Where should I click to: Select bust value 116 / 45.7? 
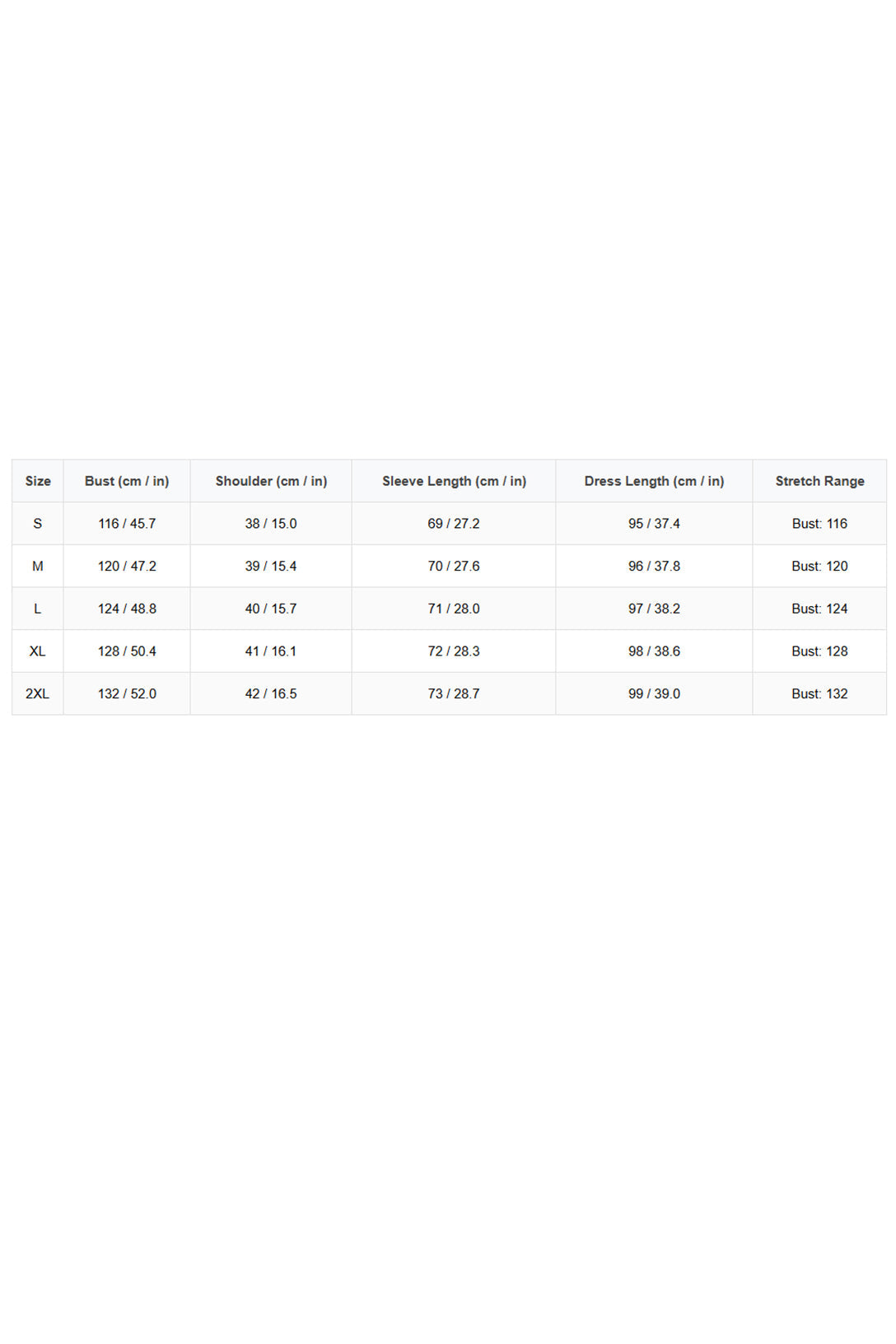[x=127, y=524]
